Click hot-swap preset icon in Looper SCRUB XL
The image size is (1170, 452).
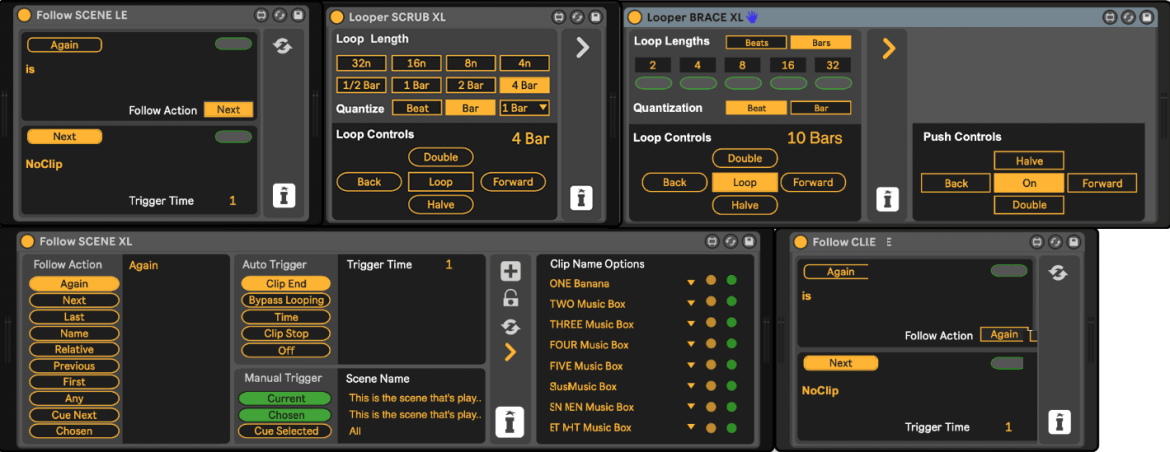[x=578, y=17]
